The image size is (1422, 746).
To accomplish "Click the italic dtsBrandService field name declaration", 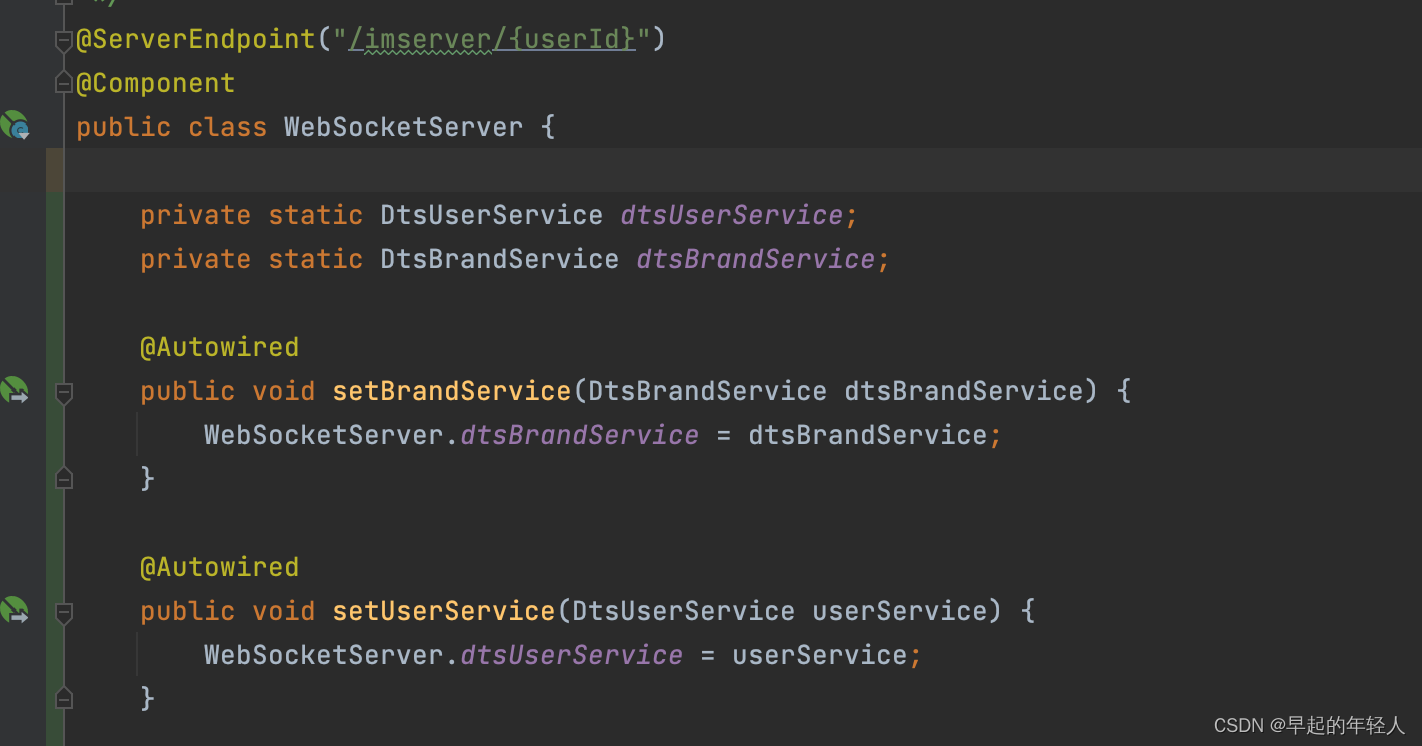I will 756,259.
